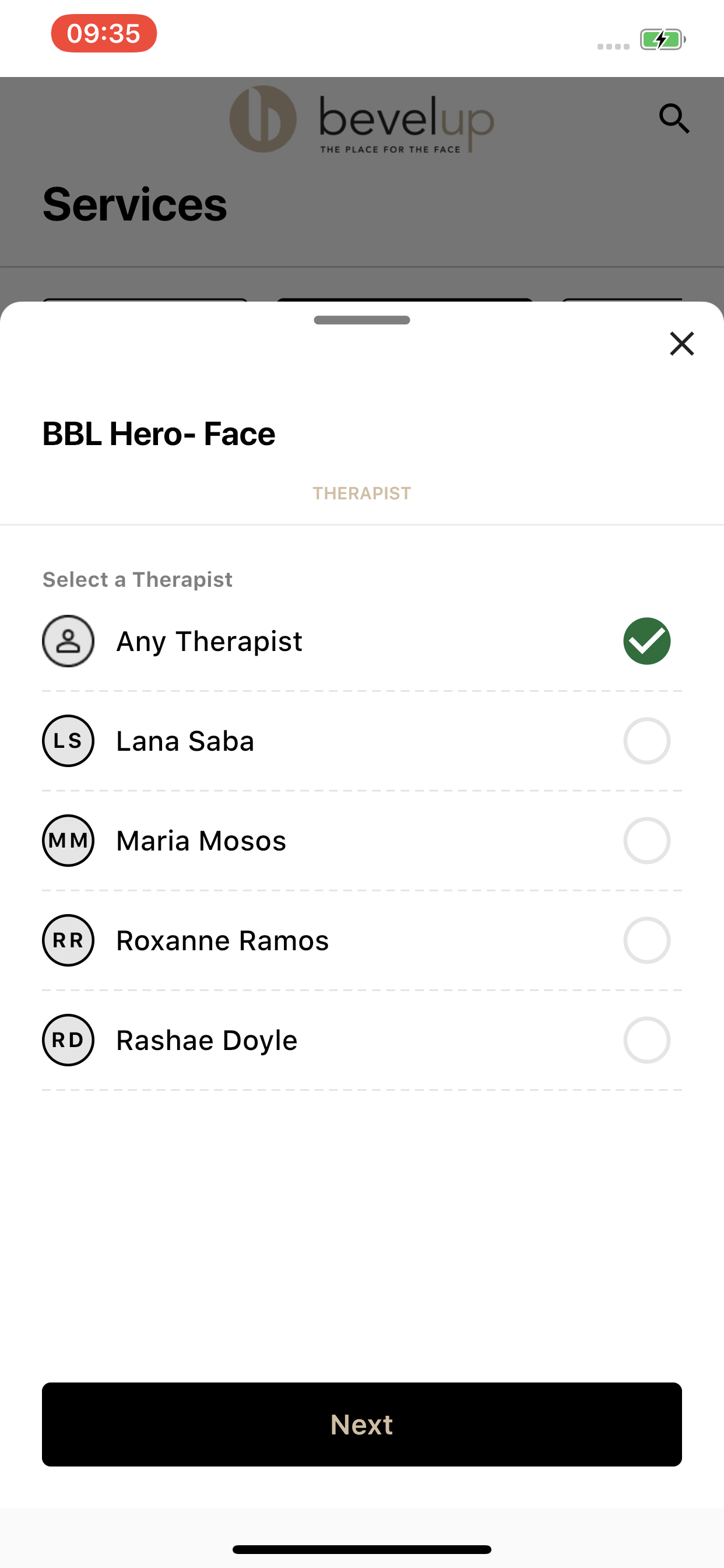Toggle the green Any Therapist checkmark
Screen dimensions: 724x1568
646,641
